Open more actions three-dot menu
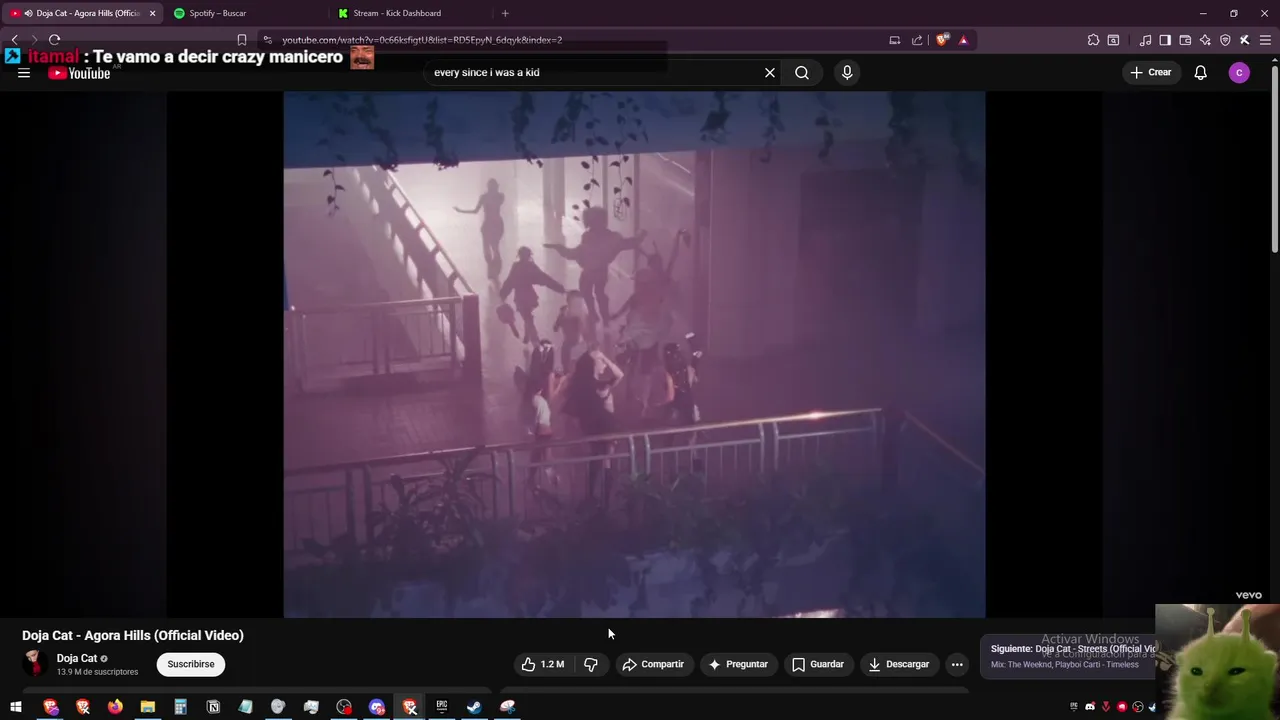1280x720 pixels. click(957, 664)
